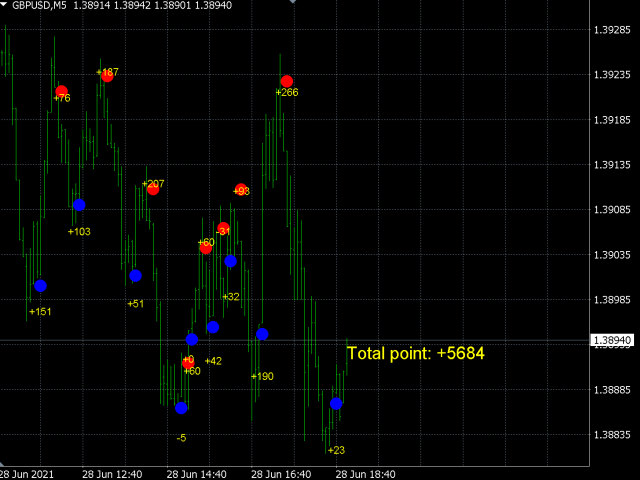Select the red dot above +266

(287, 82)
